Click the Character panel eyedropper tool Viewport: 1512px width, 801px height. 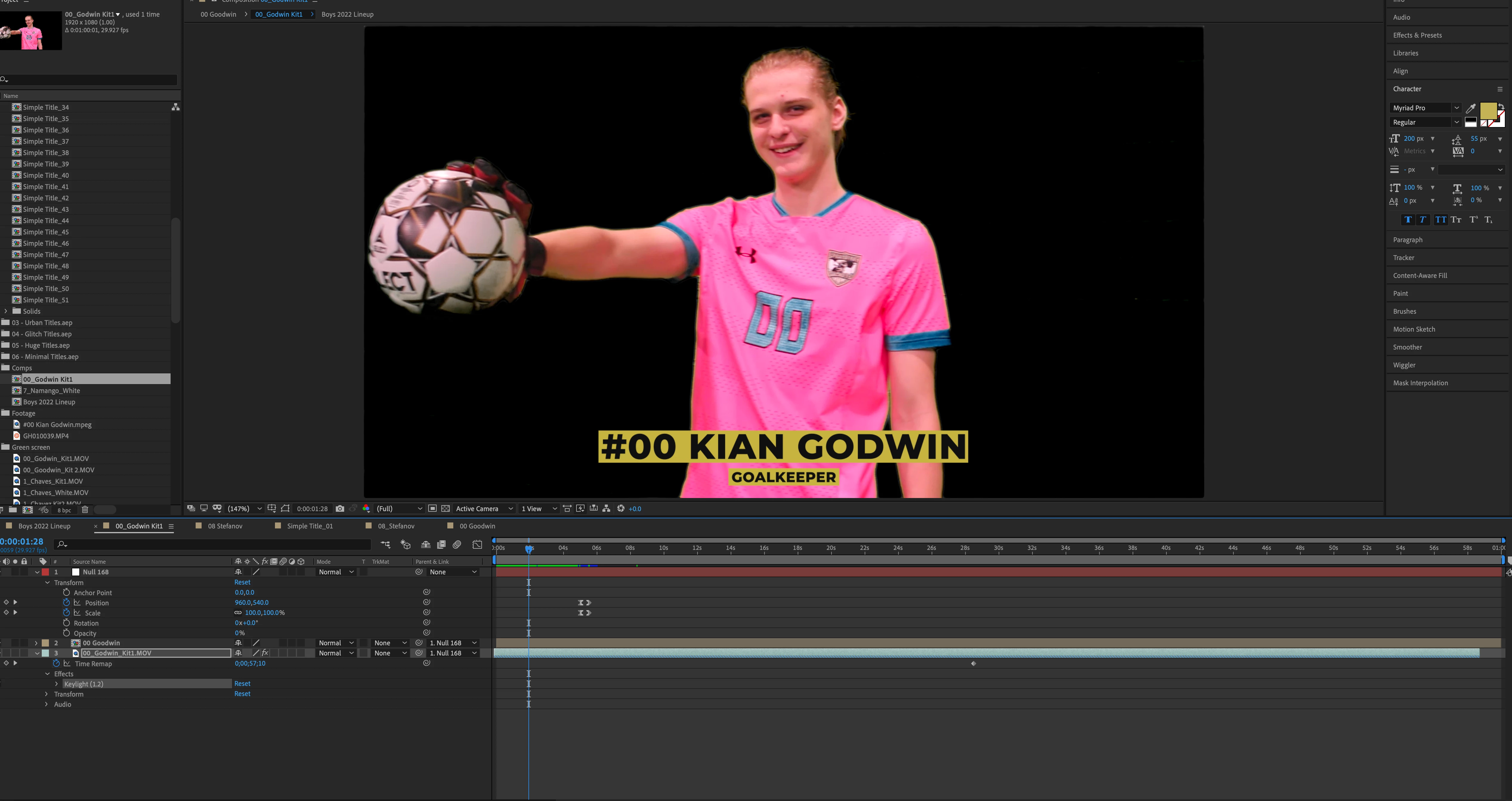(1470, 108)
